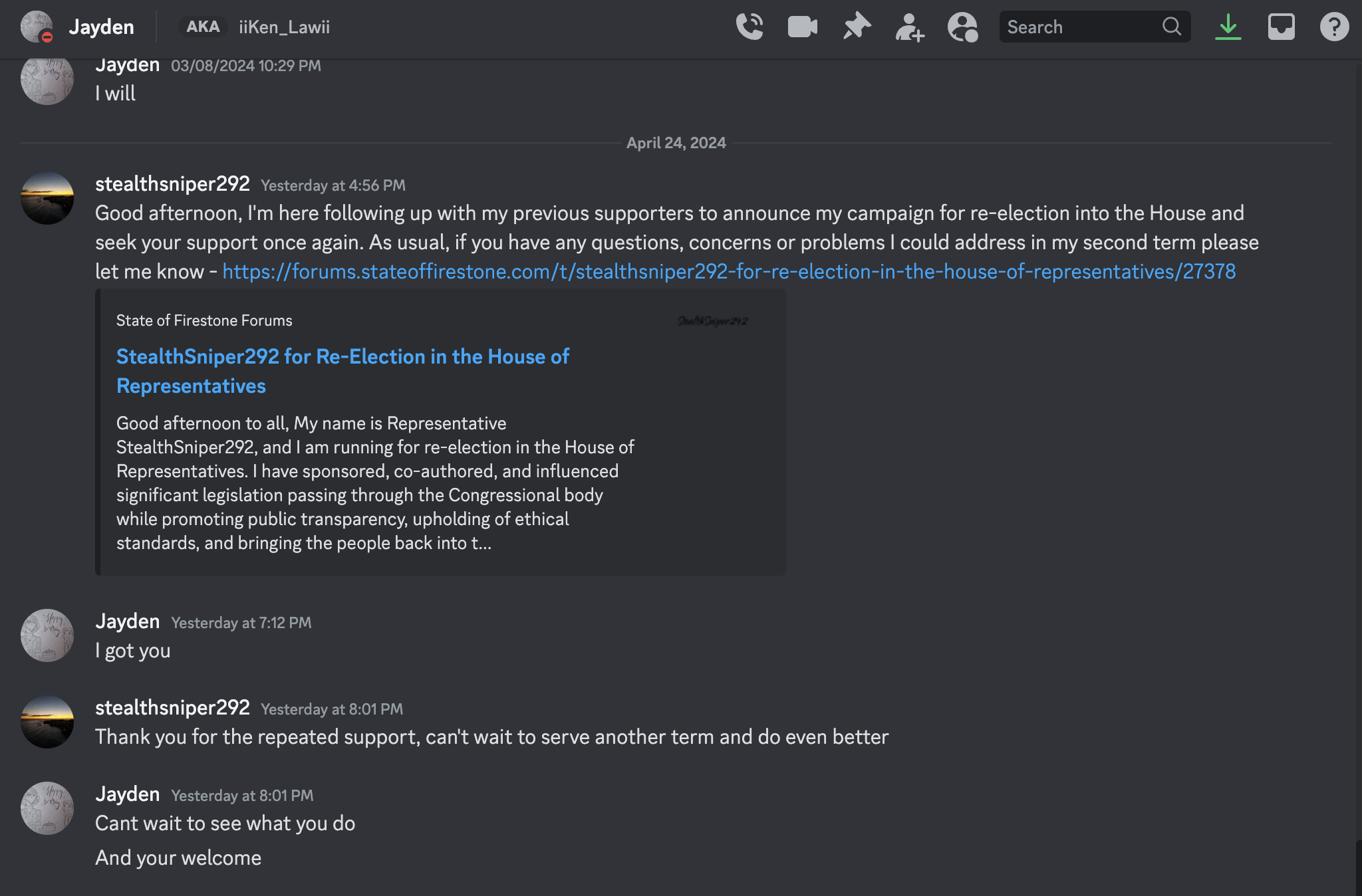Click the Jayden name in header
This screenshot has height=896, width=1362.
click(x=101, y=27)
